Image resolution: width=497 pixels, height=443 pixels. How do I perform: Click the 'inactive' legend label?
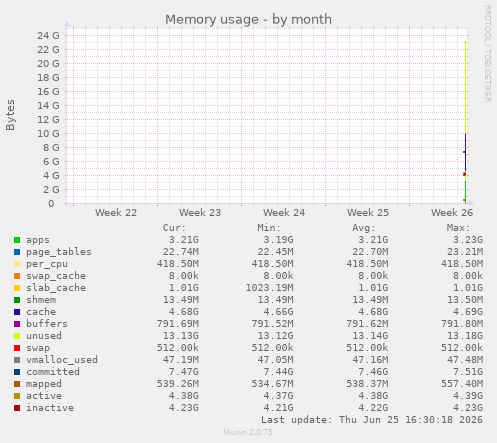click(x=50, y=408)
